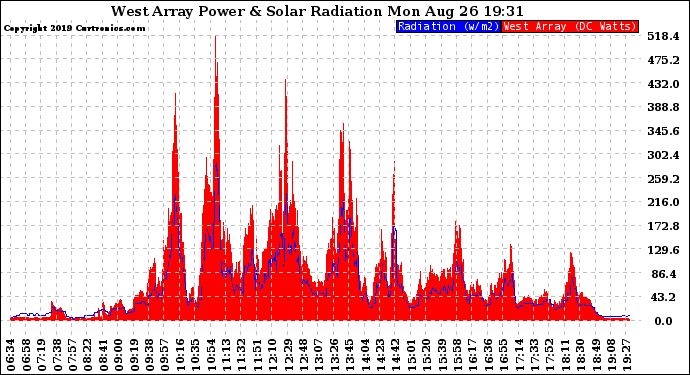Viewport: 690px width, 375px height.
Task: Click the x-axis time label "14:42"
Action: [x=396, y=355]
